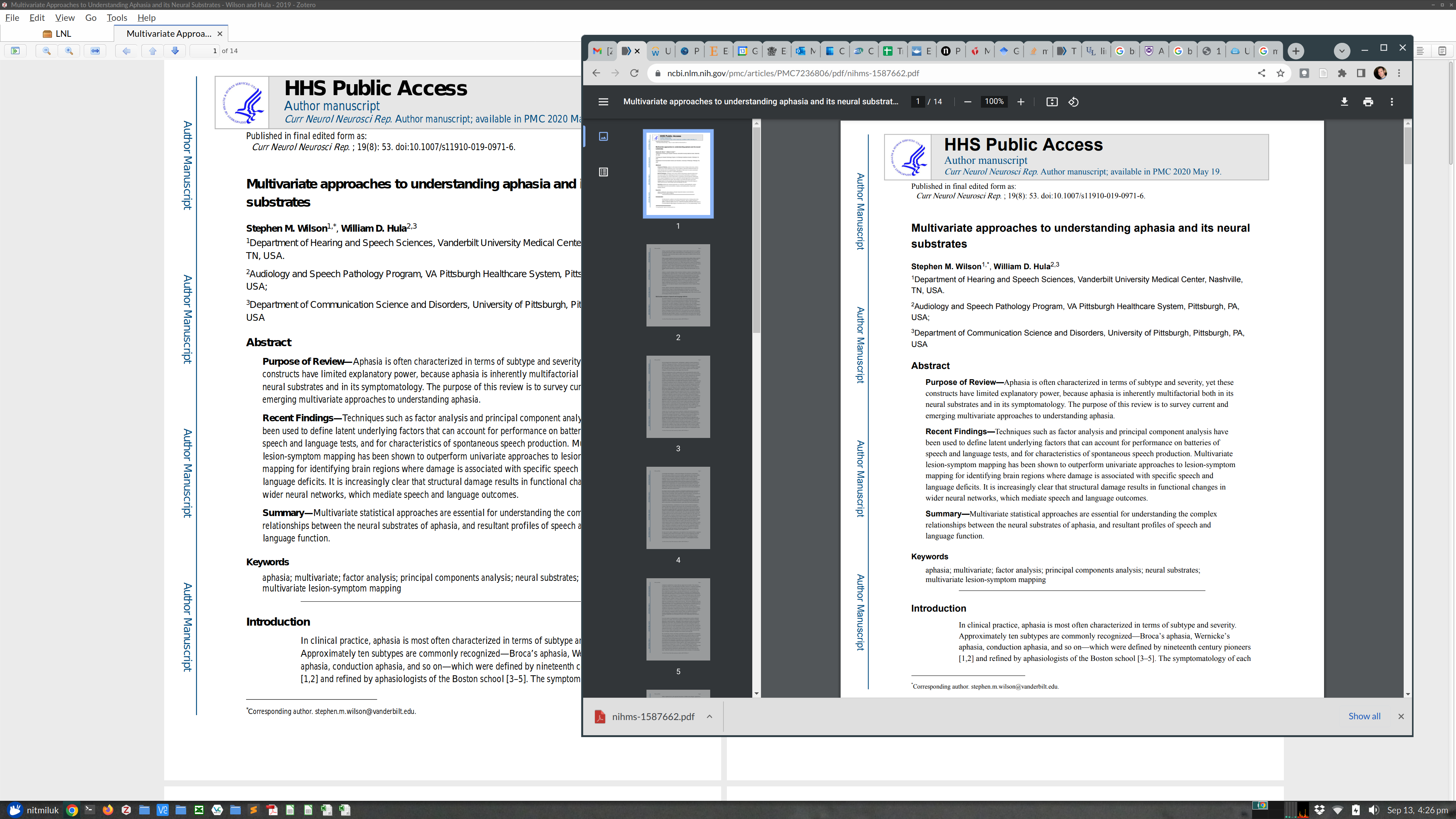The image size is (1456, 819).
Task: Click Show all downloads link
Action: (x=1364, y=716)
